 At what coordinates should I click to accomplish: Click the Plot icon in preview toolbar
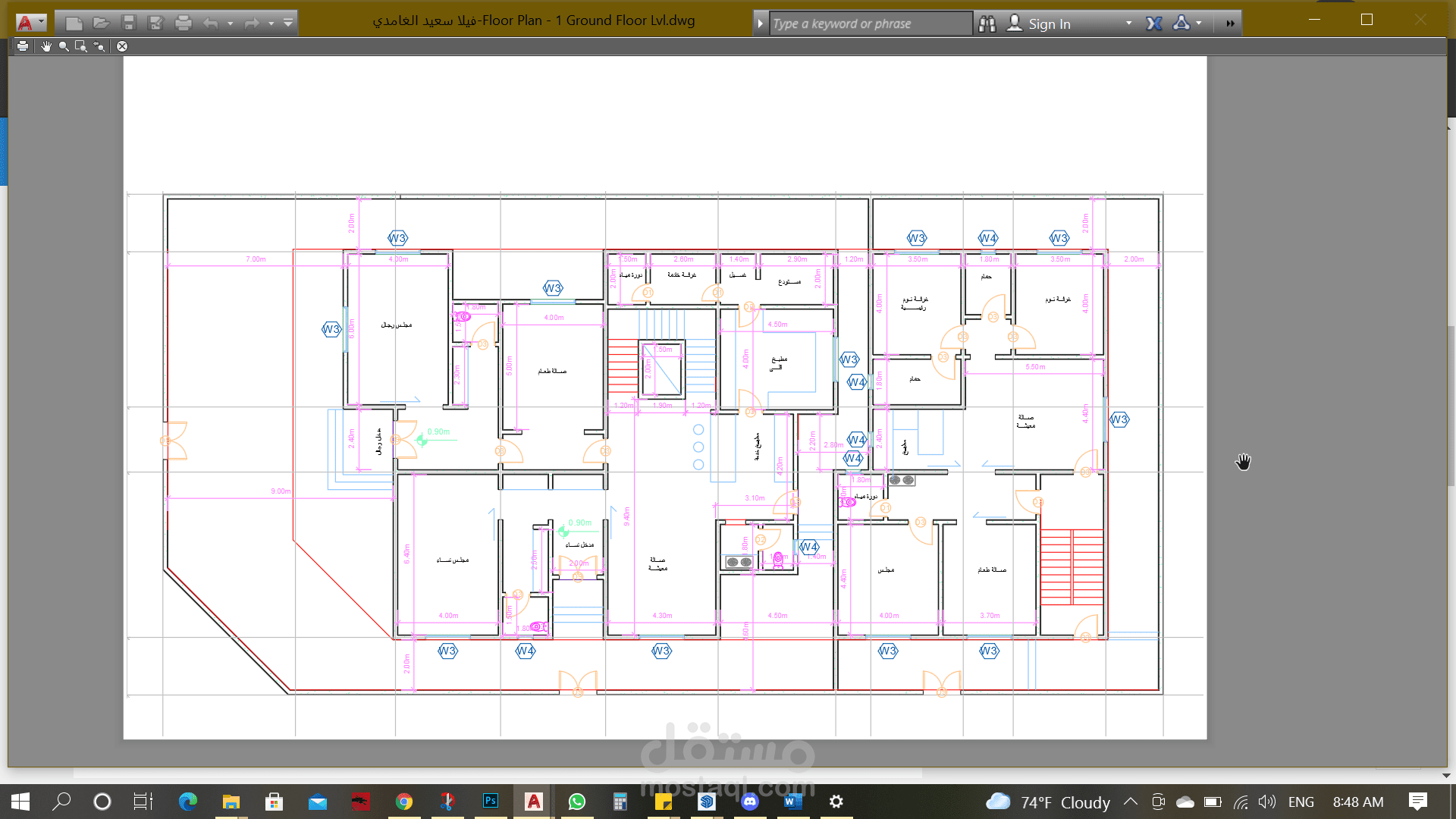click(x=23, y=46)
